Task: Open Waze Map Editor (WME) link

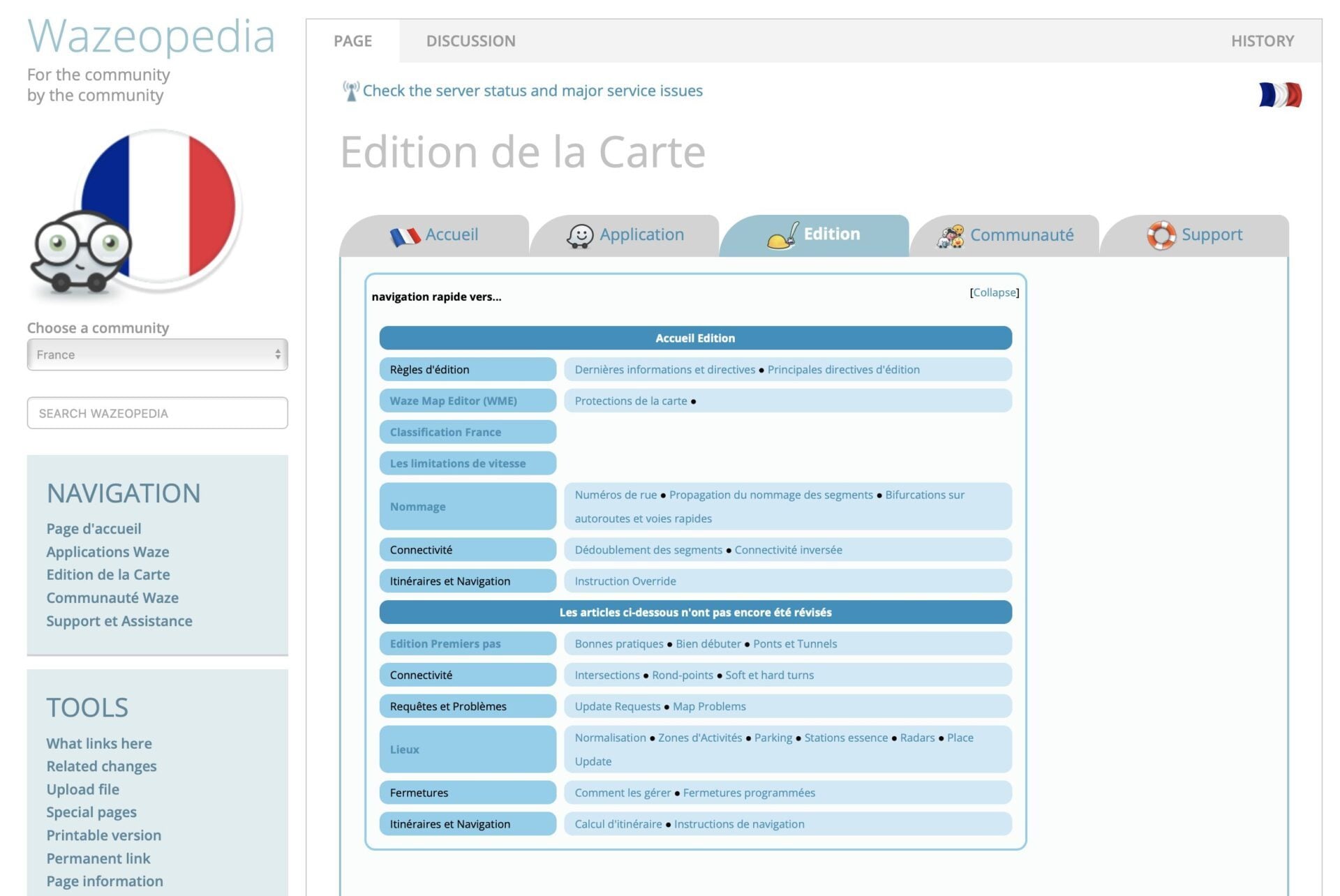Action: pyautogui.click(x=453, y=401)
